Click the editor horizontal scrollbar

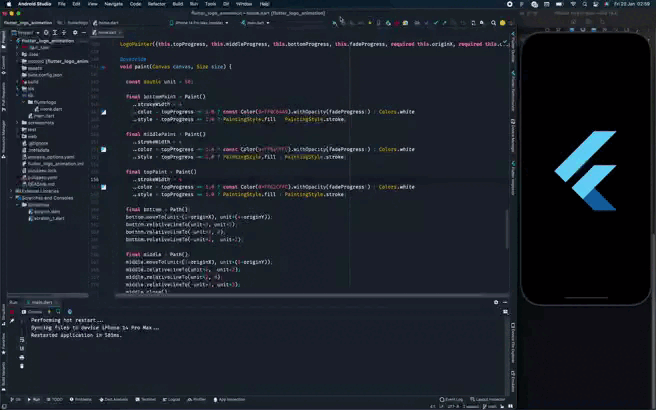(312, 295)
